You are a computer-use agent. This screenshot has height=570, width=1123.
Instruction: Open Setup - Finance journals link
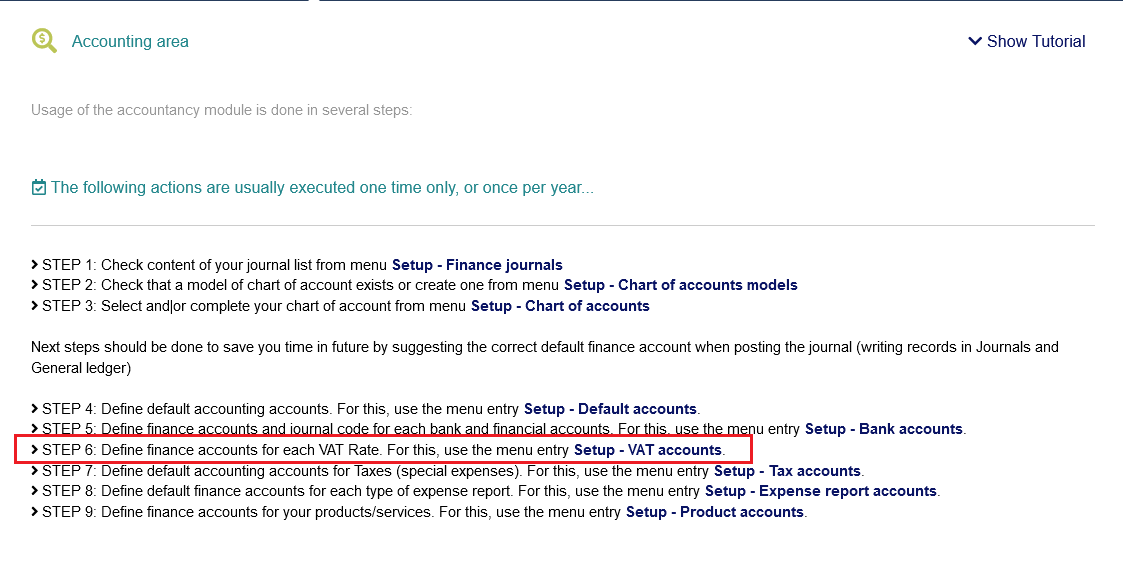tap(477, 265)
